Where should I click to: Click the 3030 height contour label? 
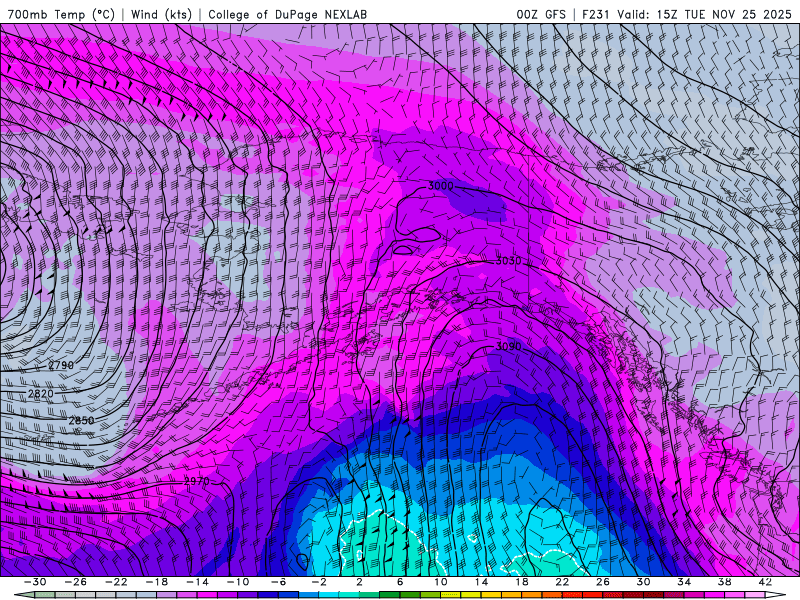(509, 261)
